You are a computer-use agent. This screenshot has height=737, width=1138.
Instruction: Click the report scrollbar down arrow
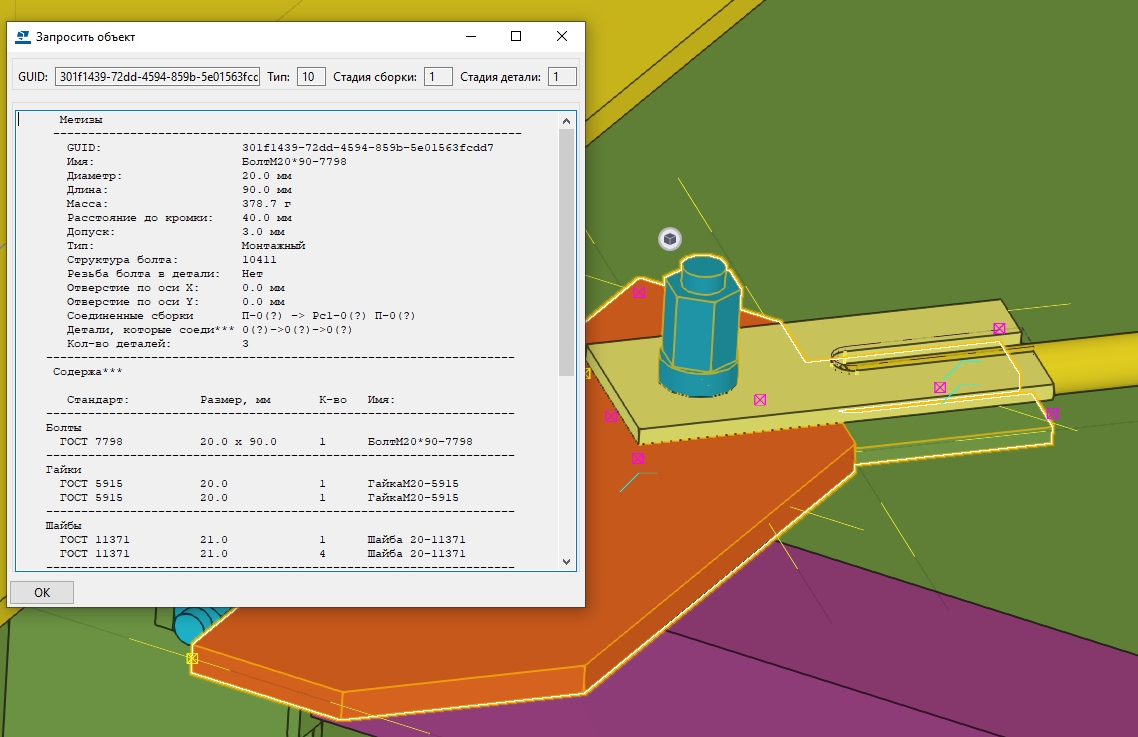(567, 562)
